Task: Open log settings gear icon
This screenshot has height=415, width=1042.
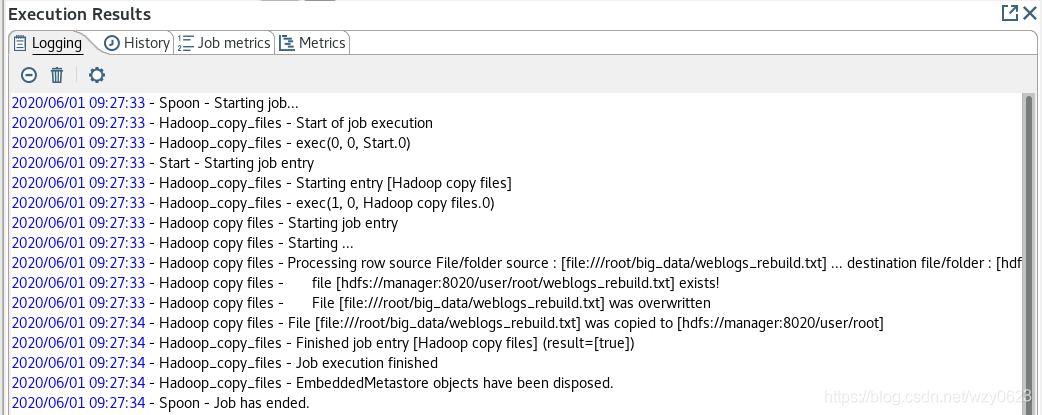Action: tap(97, 75)
